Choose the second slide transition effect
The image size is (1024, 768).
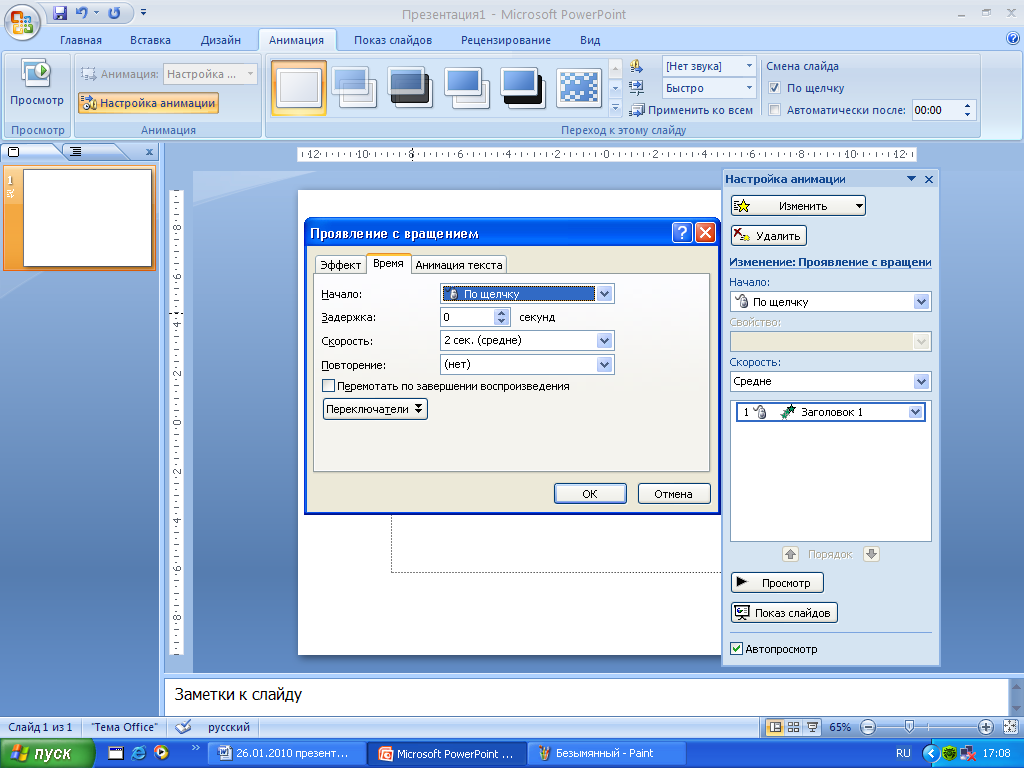point(355,88)
